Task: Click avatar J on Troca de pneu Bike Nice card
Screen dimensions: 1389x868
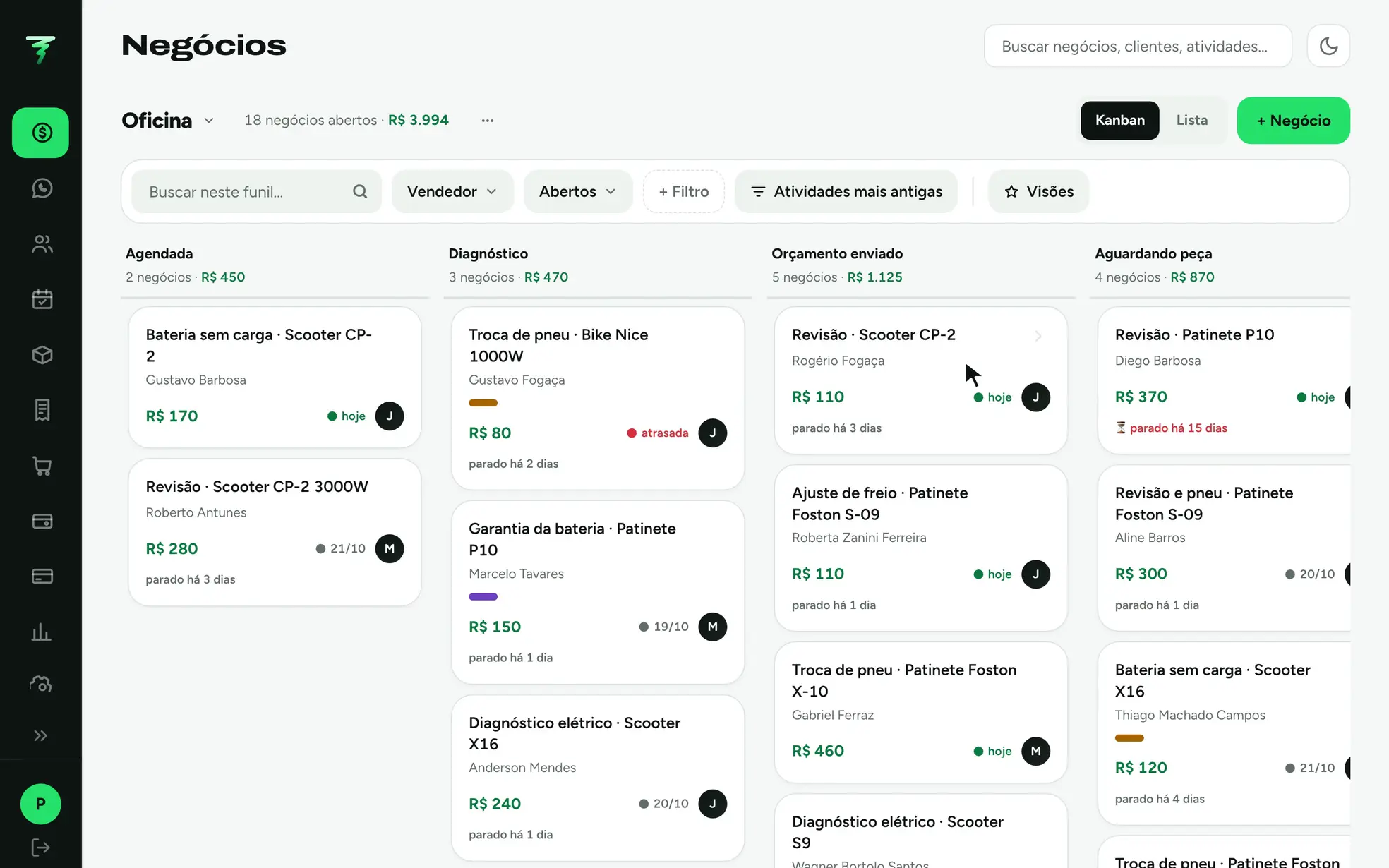Action: (x=713, y=433)
